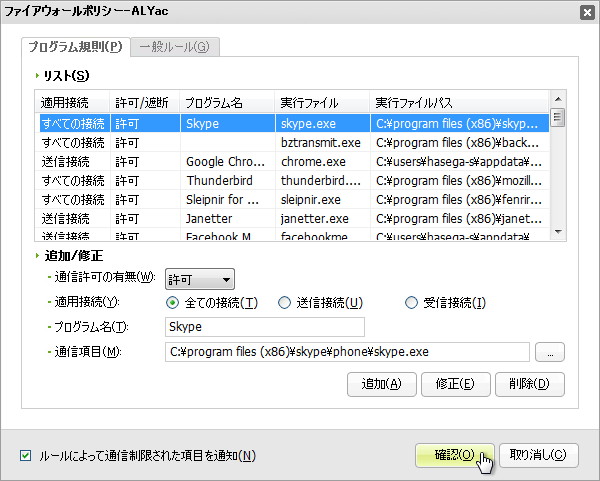This screenshot has height=481, width=600.
Task: Sort by the 許可/遮断 column header
Action: click(x=145, y=103)
